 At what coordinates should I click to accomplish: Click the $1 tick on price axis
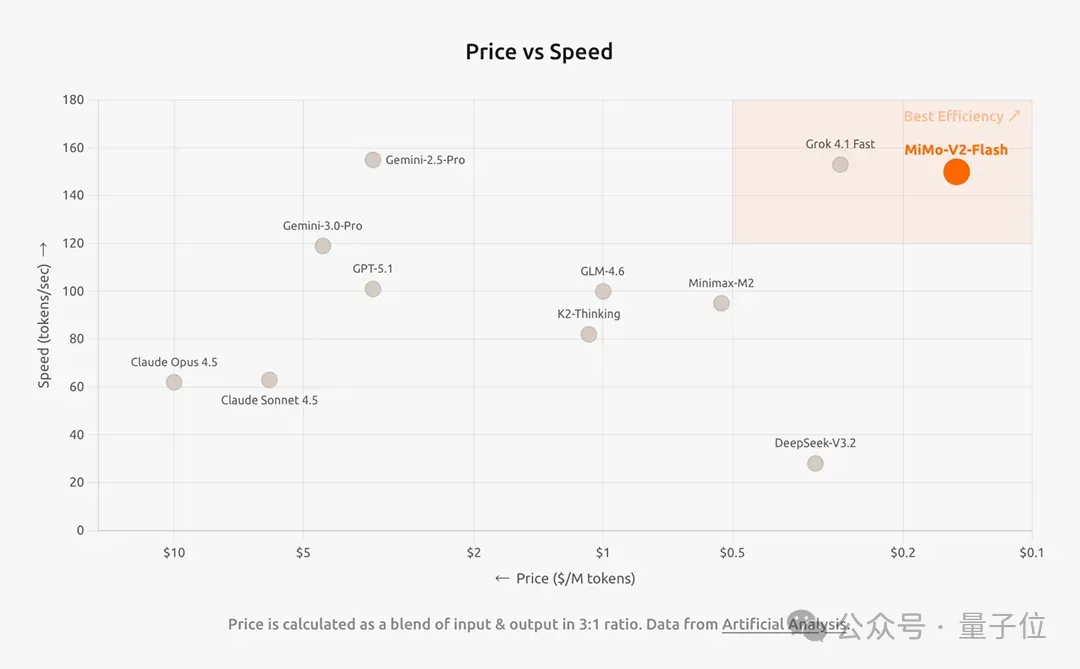[x=603, y=552]
